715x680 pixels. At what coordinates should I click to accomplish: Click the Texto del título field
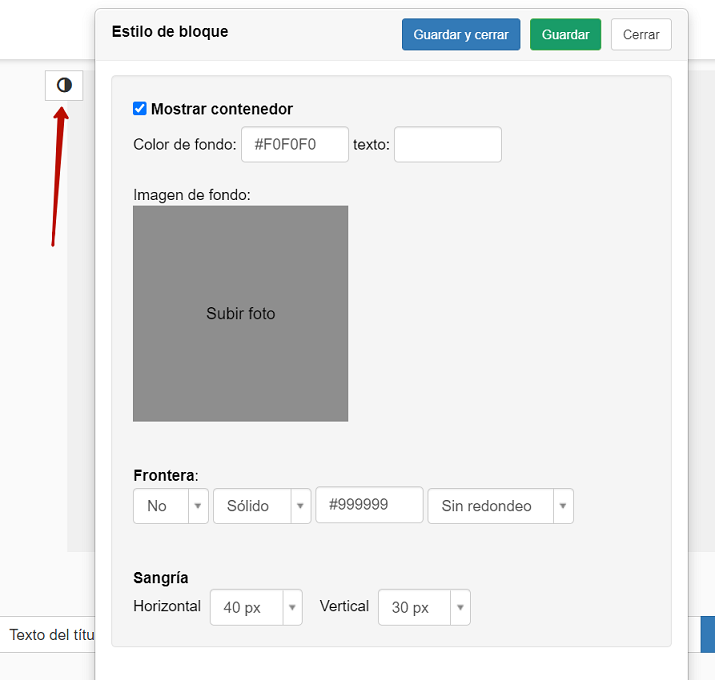(x=48, y=634)
